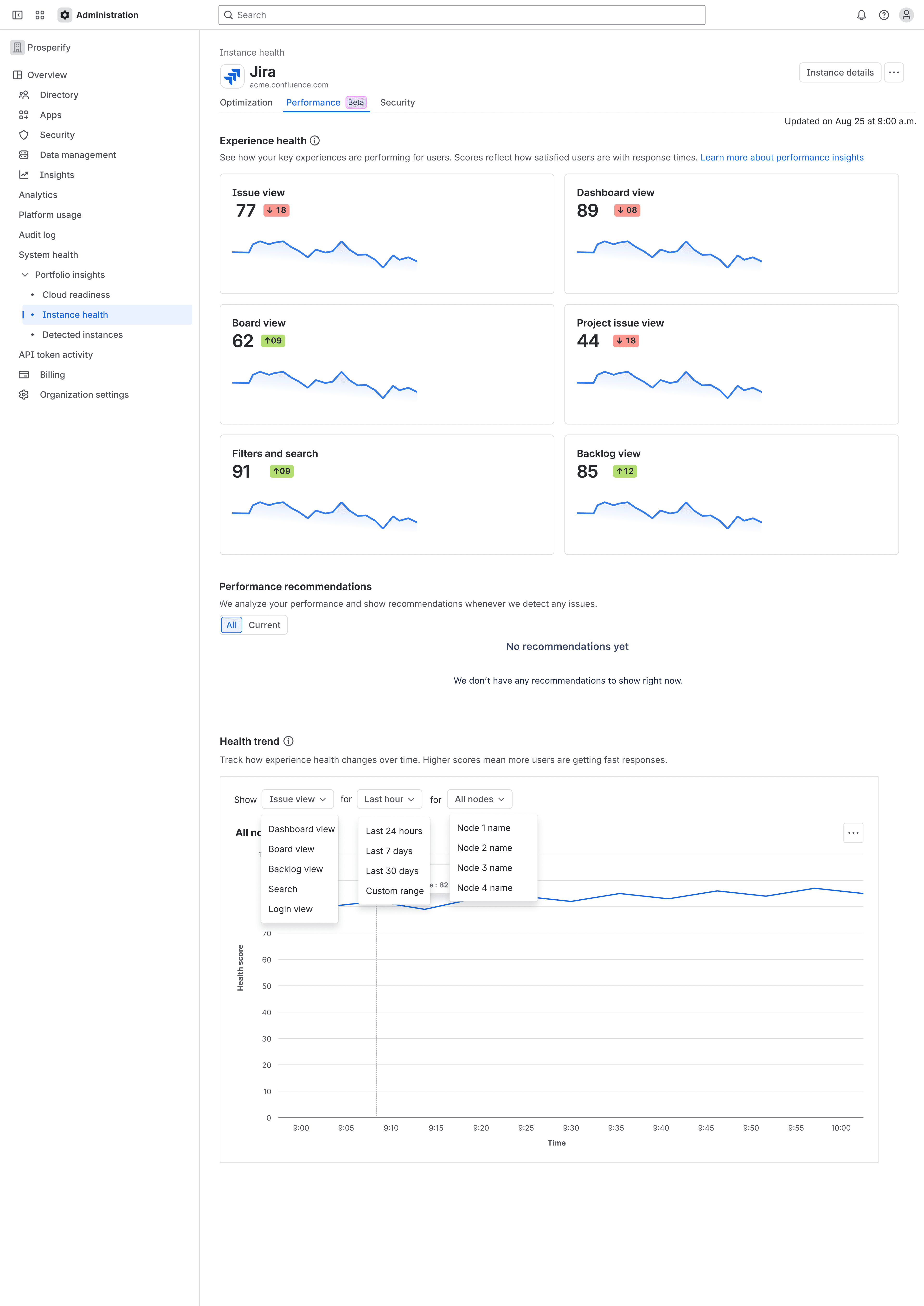The image size is (924, 1306).
Task: Click the Filters and search score card
Action: coord(387,495)
